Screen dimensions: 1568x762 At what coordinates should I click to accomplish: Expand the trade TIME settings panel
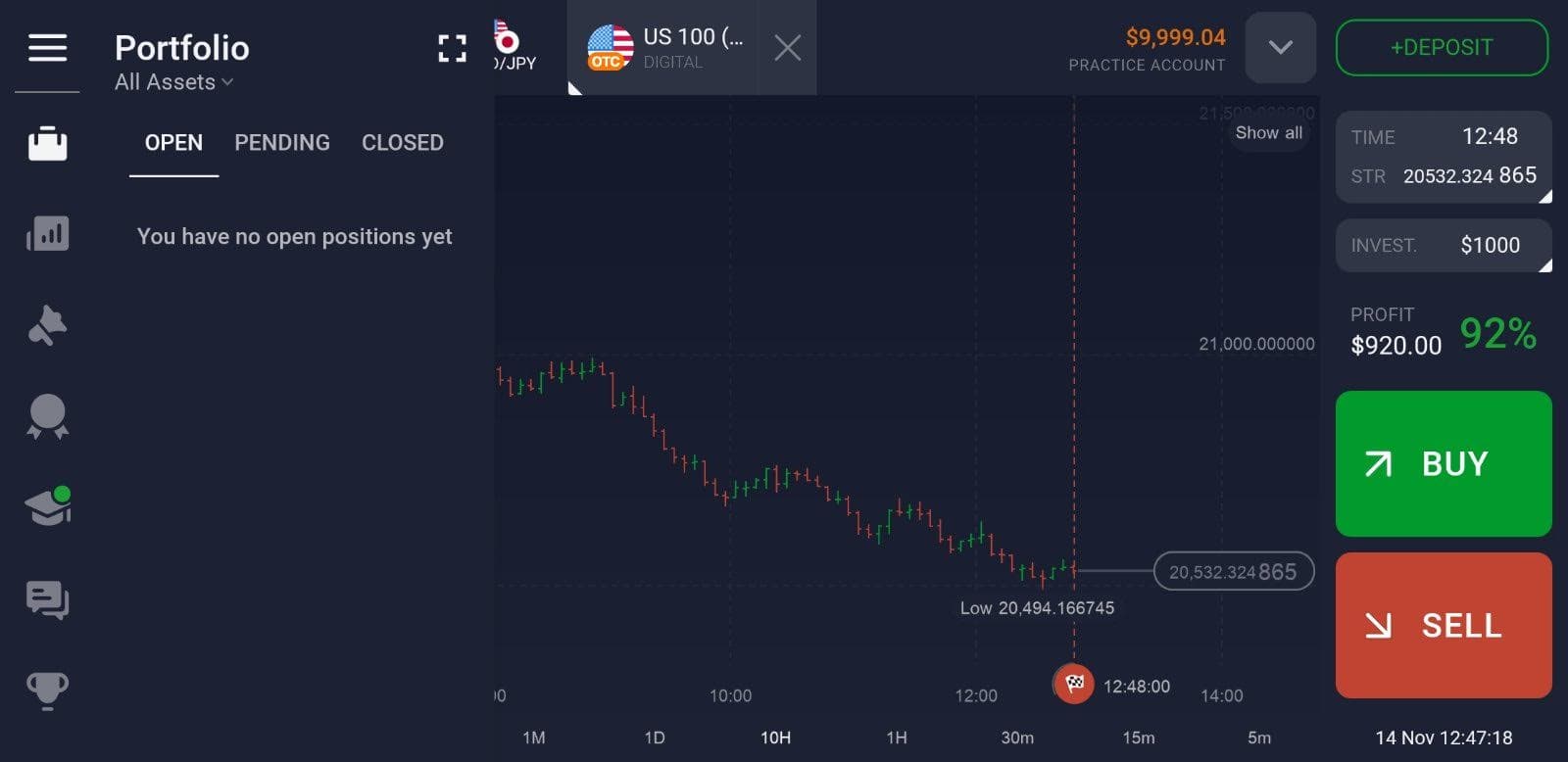(1443, 157)
